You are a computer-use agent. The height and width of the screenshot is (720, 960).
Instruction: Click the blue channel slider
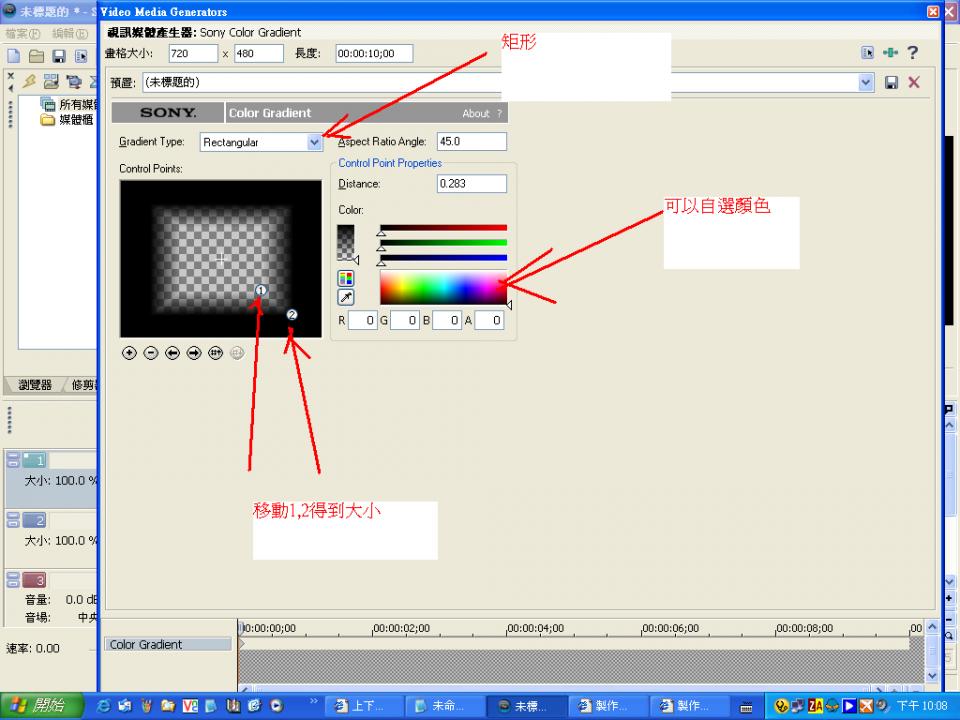(443, 258)
